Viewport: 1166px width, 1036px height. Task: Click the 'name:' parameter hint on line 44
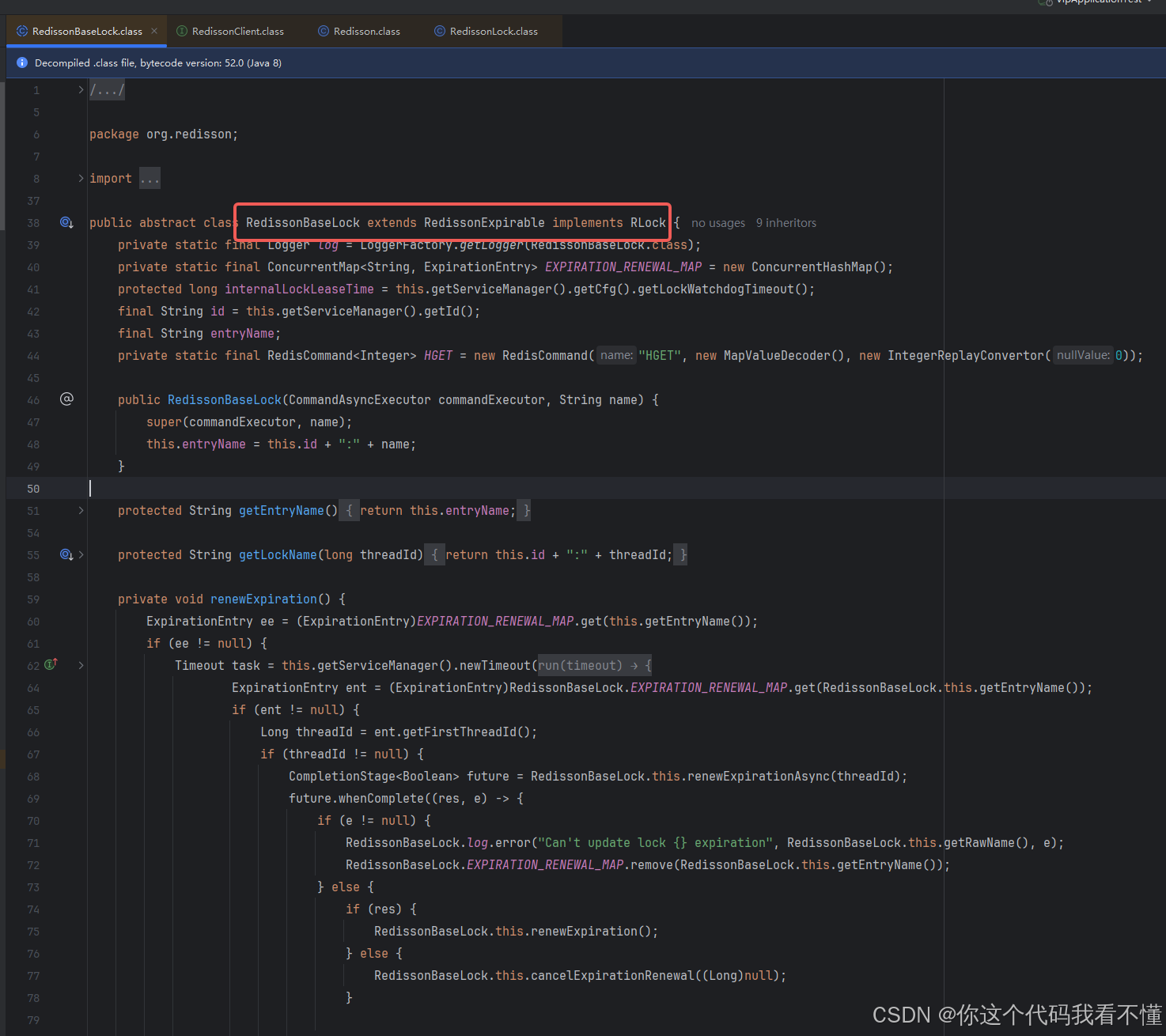(x=616, y=356)
